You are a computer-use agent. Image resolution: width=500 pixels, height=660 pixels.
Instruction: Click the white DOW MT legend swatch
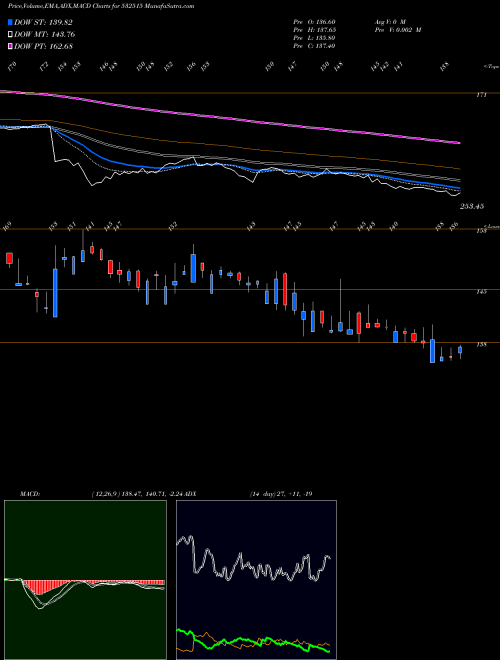[x=10, y=34]
